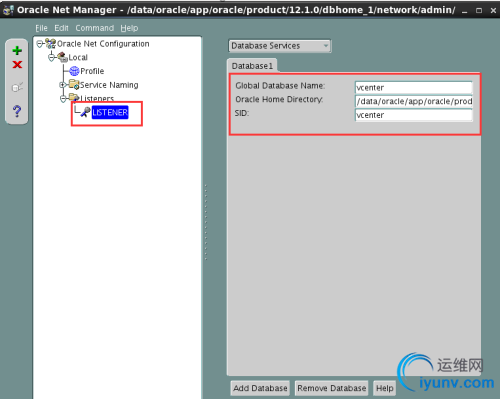The height and width of the screenshot is (399, 500).
Task: Expand the Service Naming node
Action: point(62,85)
